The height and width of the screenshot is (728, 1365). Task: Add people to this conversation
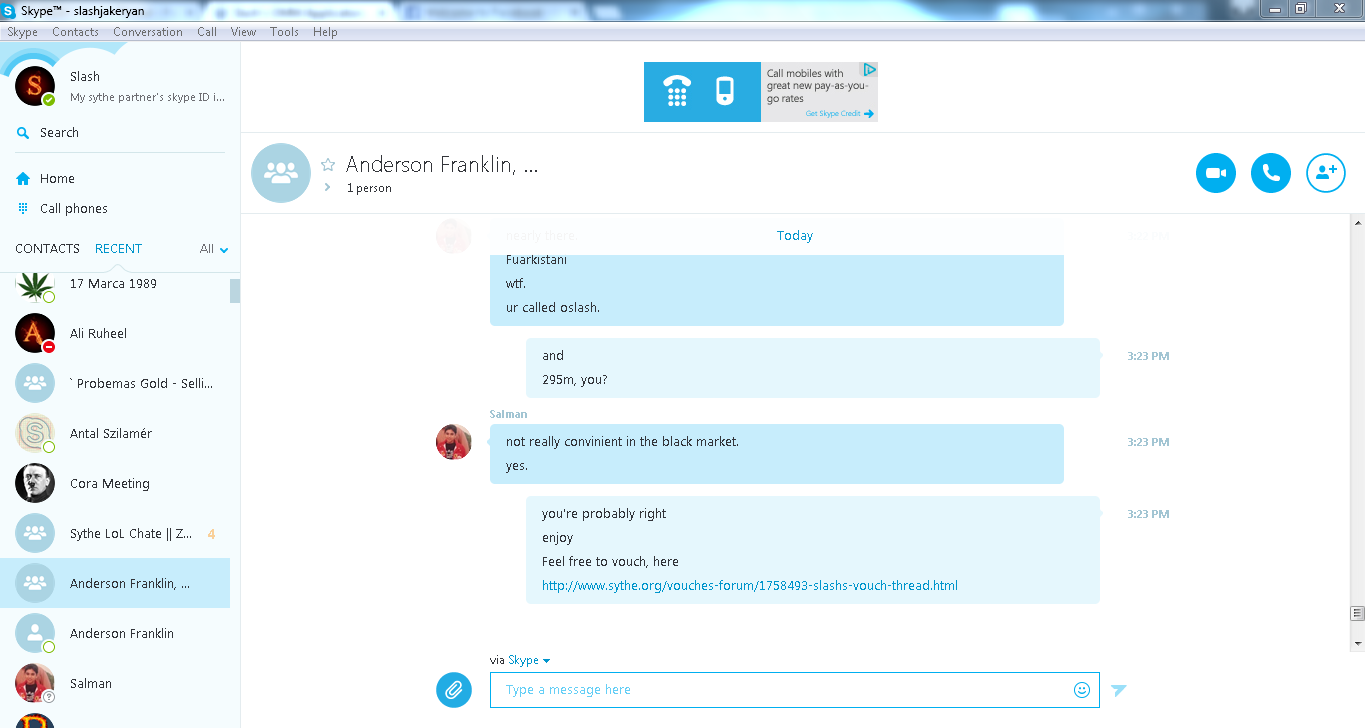pos(1326,173)
